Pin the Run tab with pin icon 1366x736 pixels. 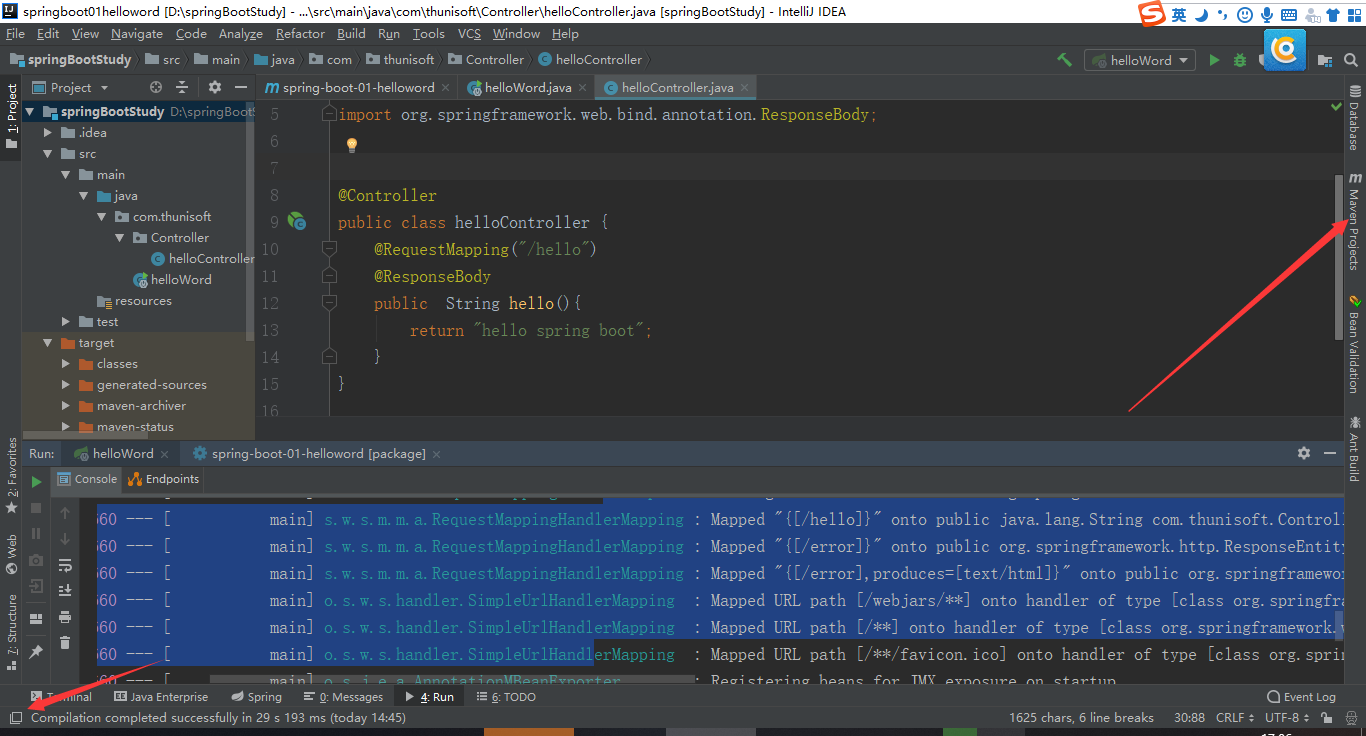pos(37,651)
